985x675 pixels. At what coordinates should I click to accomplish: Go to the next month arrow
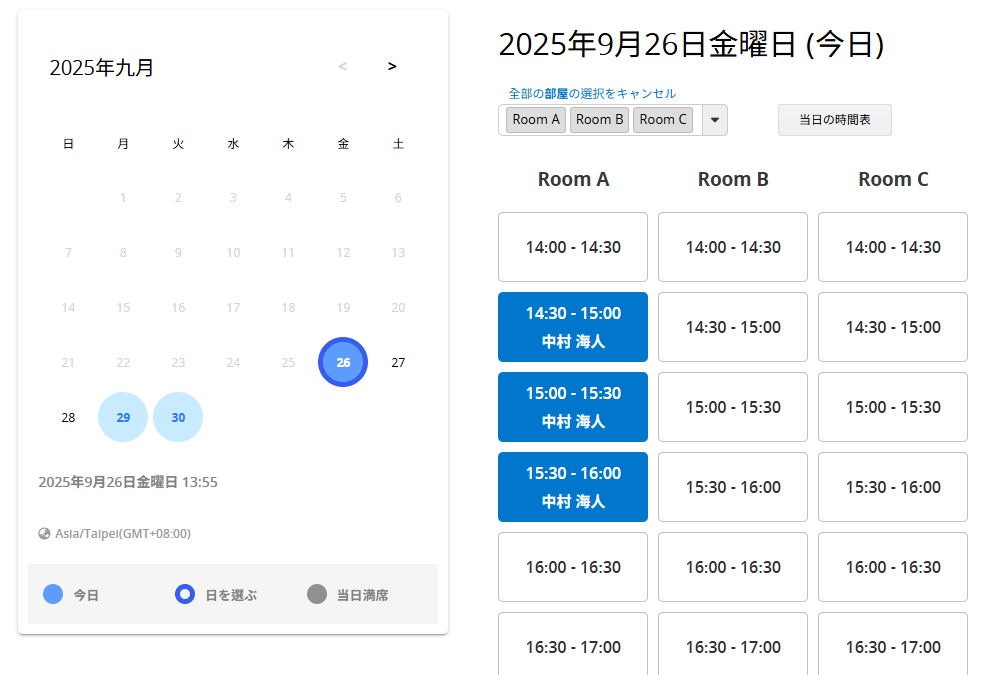(x=392, y=67)
